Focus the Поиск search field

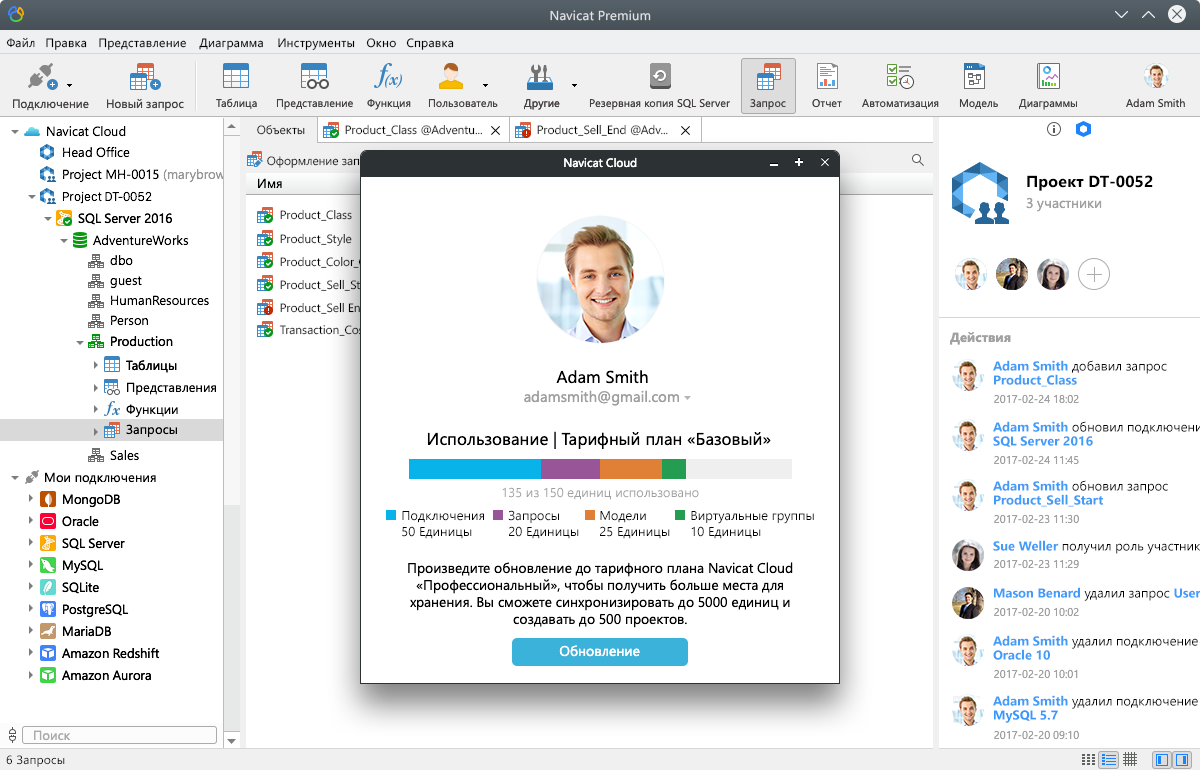pyautogui.click(x=119, y=735)
